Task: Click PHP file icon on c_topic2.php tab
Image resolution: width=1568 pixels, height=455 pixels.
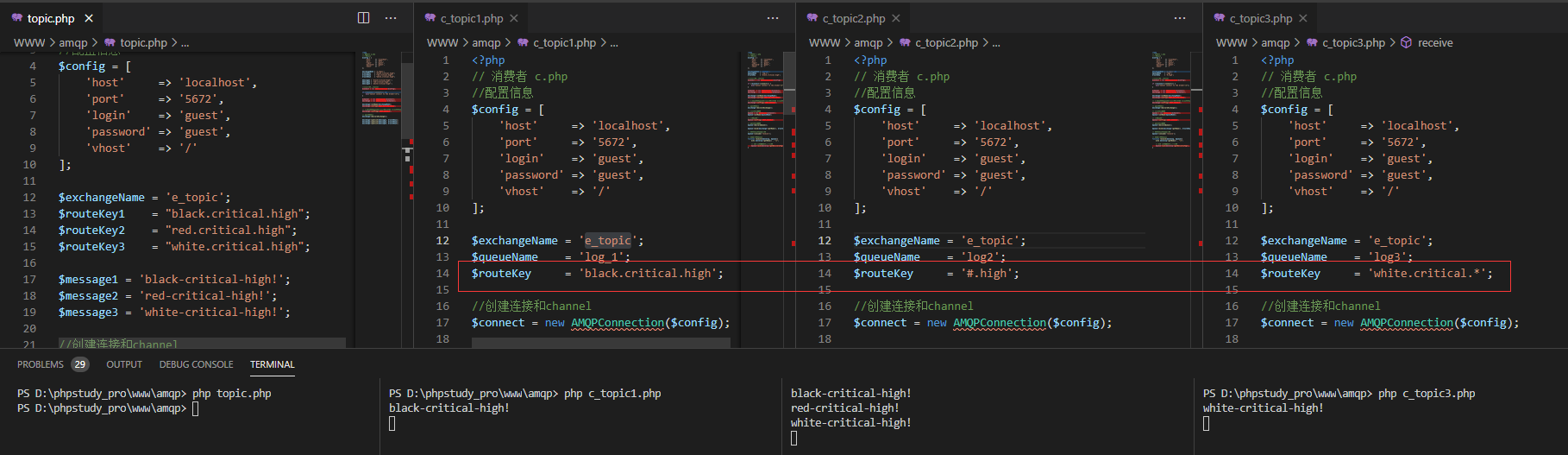Action: [x=812, y=18]
